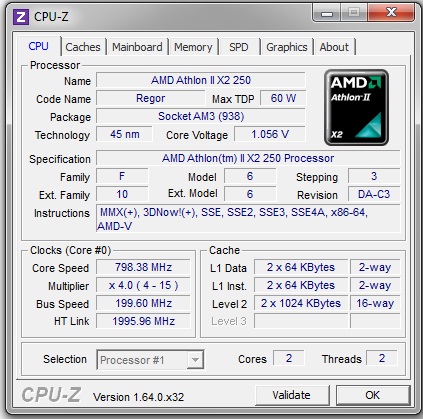Open the About tab

pyautogui.click(x=334, y=47)
